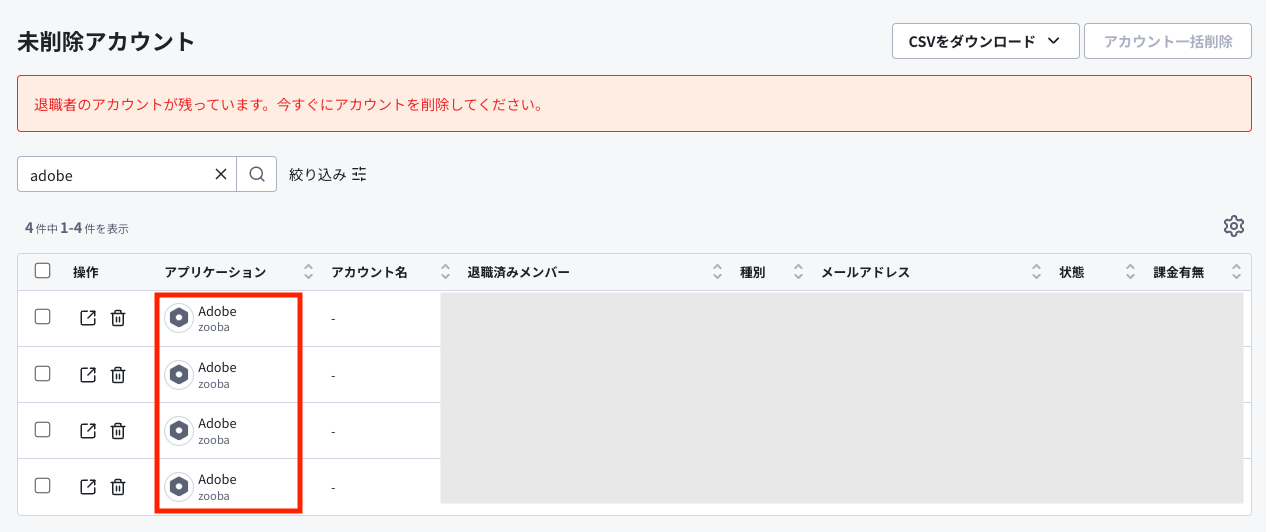Open the 絞り込み filter options
Image resolution: width=1266 pixels, height=532 pixels.
(x=328, y=174)
